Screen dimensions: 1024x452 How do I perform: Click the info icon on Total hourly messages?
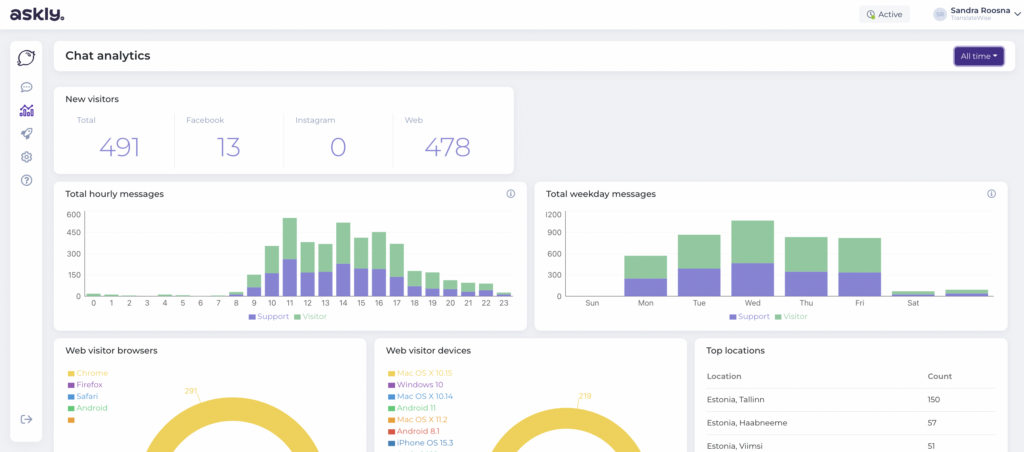point(511,194)
